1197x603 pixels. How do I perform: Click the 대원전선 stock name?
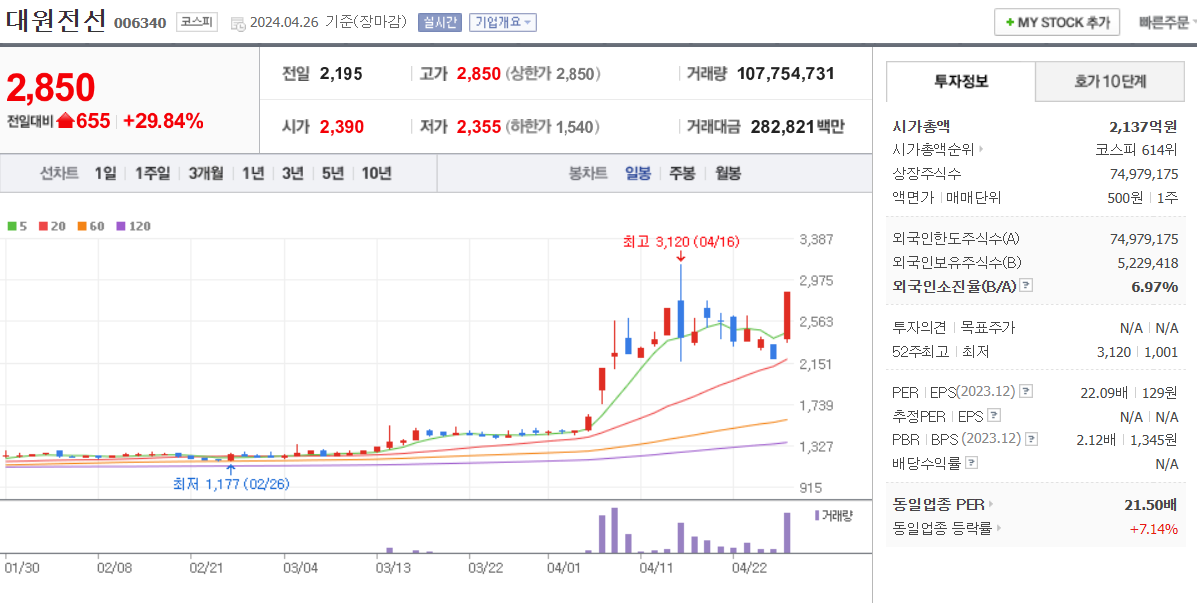point(56,20)
